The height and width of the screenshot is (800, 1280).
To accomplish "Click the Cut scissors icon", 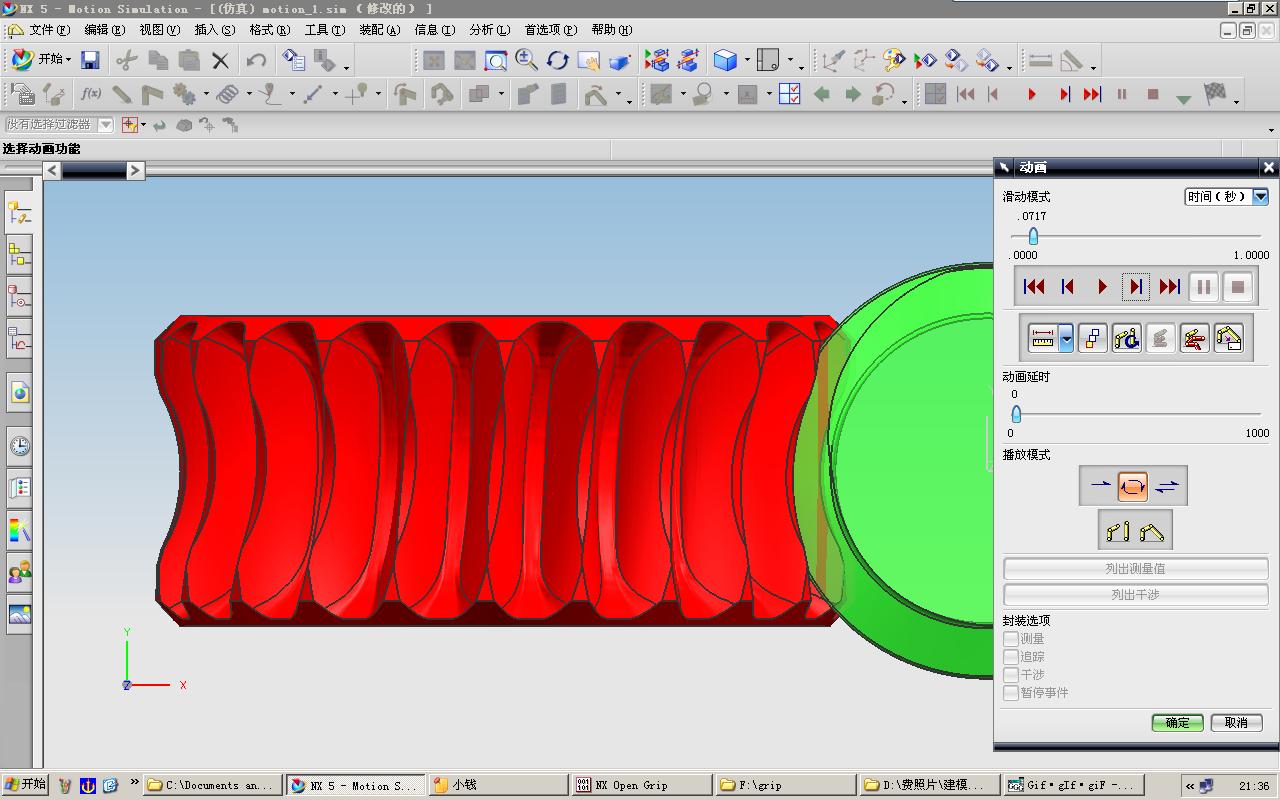I will pyautogui.click(x=126, y=60).
